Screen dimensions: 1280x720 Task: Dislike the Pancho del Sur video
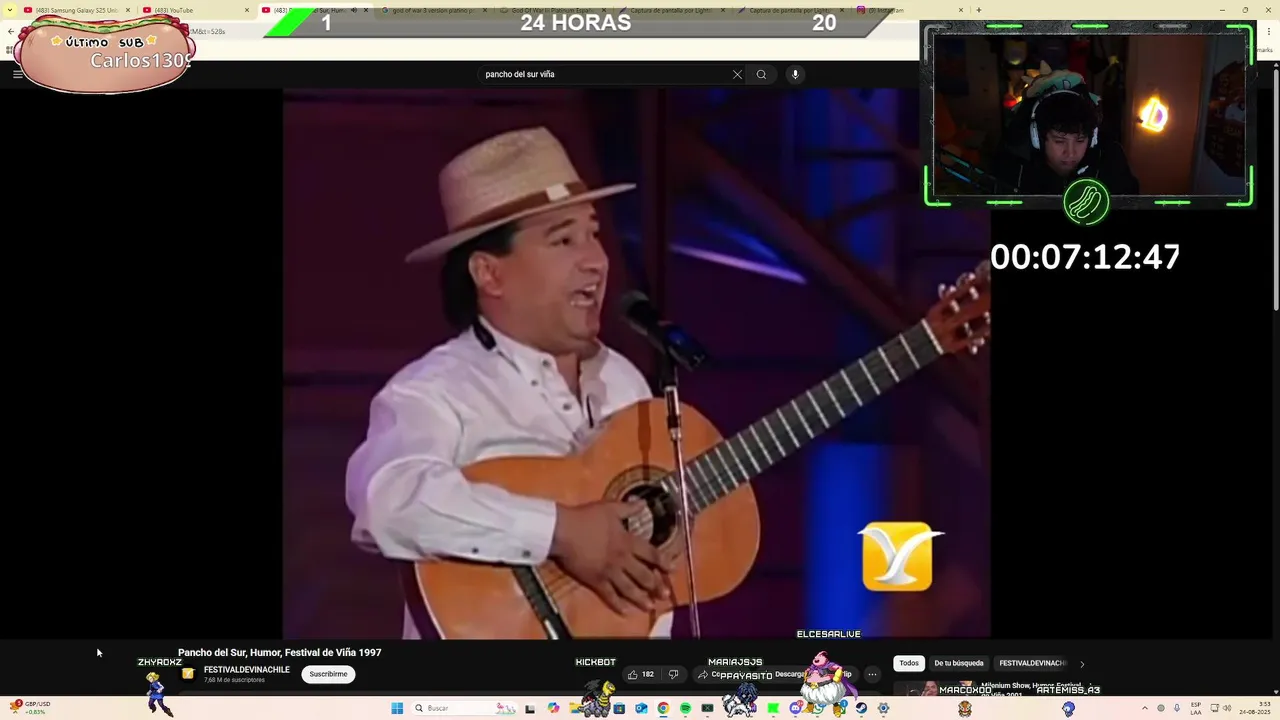click(673, 674)
